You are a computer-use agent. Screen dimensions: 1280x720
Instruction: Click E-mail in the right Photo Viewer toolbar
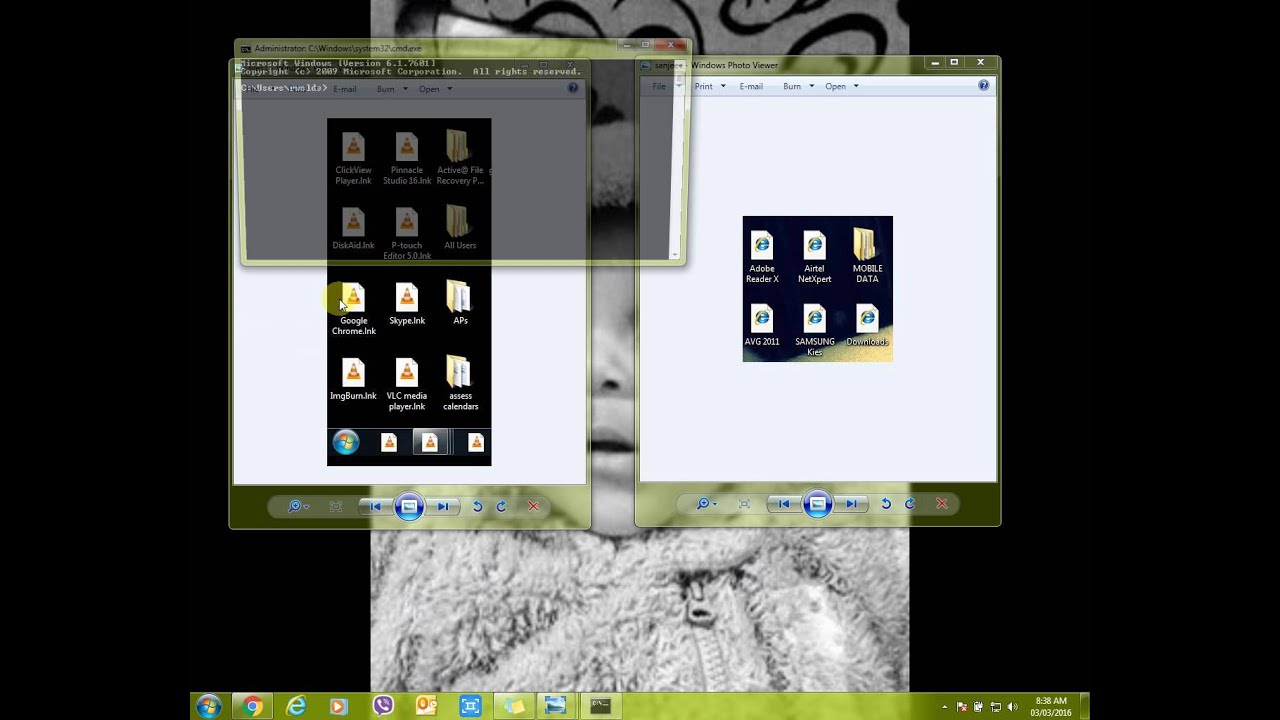tap(751, 86)
